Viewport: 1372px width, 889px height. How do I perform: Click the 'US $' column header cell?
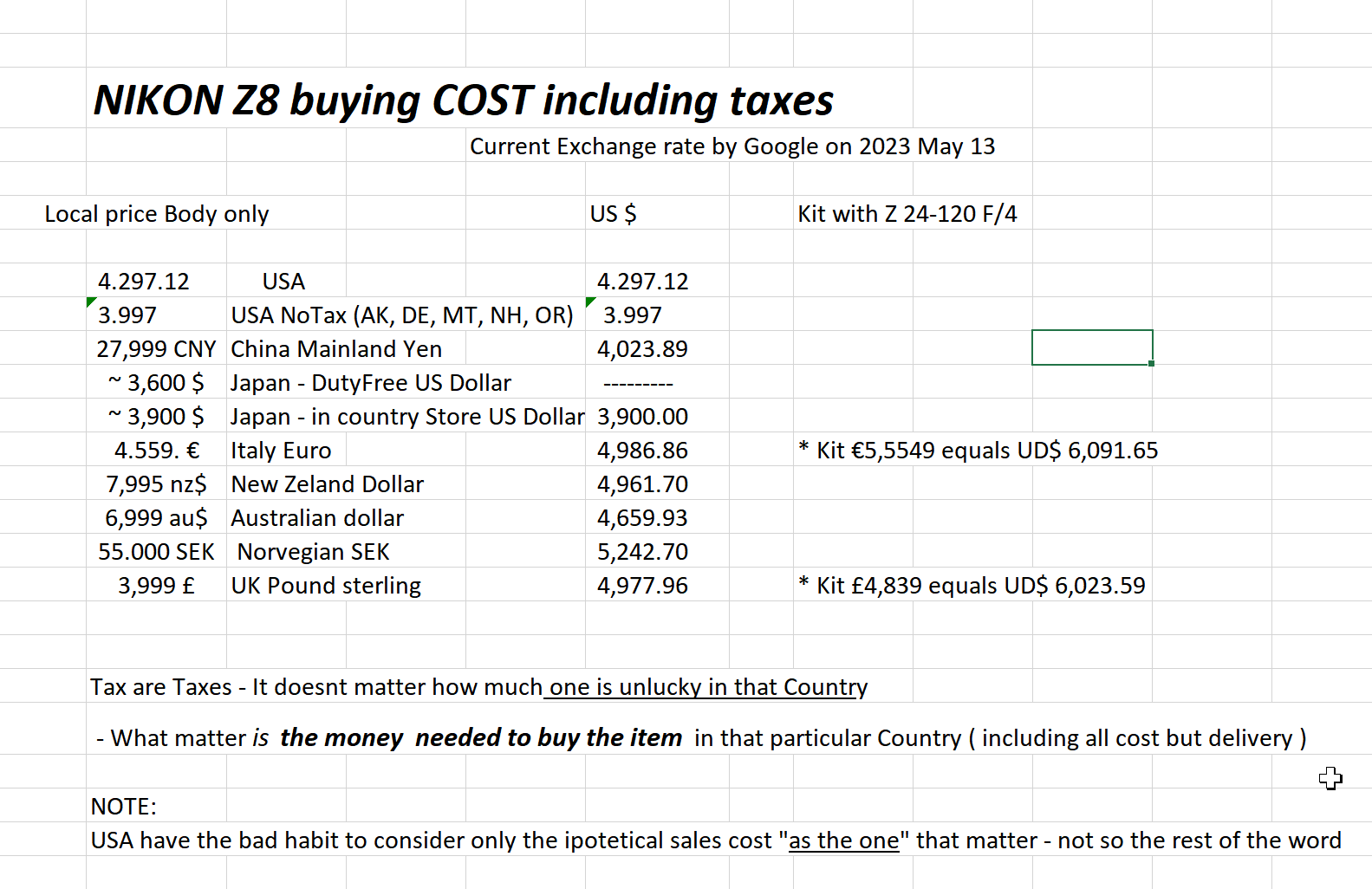[x=614, y=214]
